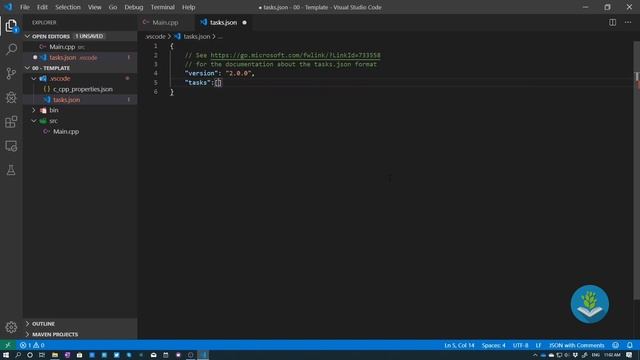Select language mode JSON with Comments

coord(576,345)
